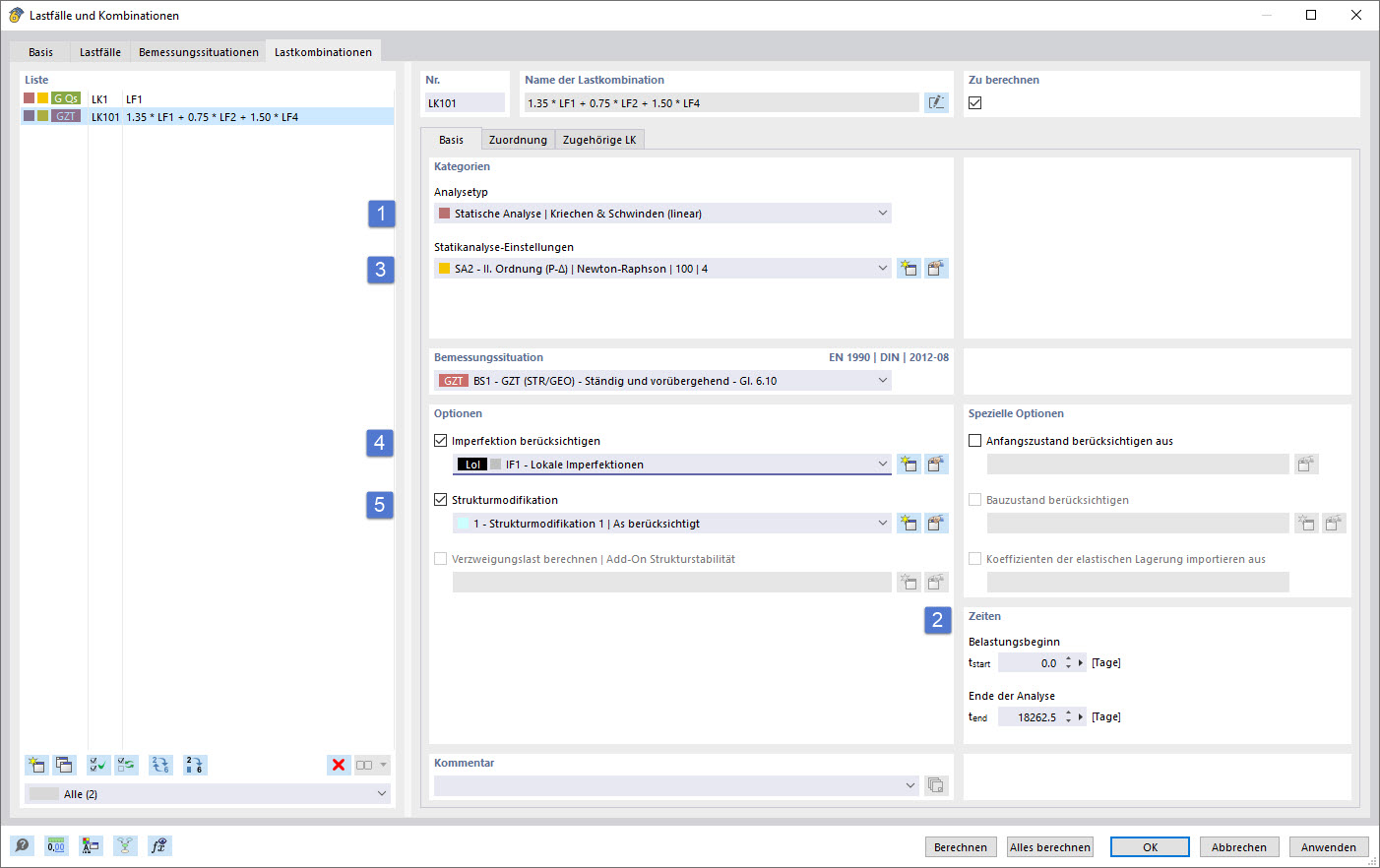Click the Alles berechnen button
Viewport: 1380px width, 868px height.
(x=1049, y=846)
